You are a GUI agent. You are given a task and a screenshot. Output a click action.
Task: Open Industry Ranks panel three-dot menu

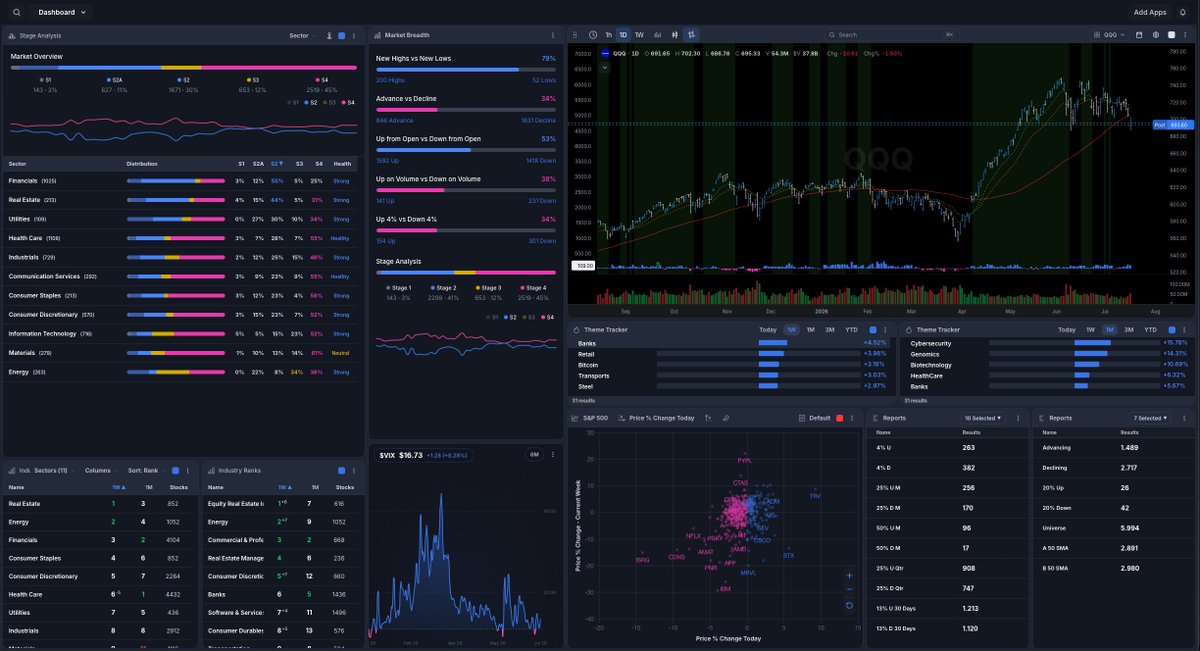(x=355, y=470)
